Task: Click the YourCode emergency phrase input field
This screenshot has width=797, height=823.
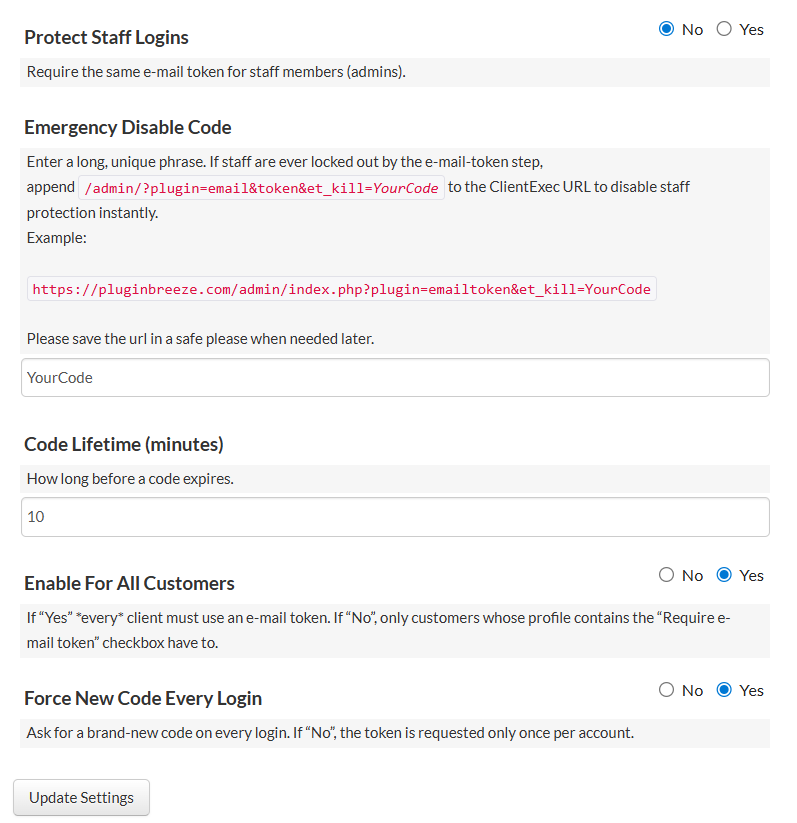Action: click(395, 377)
